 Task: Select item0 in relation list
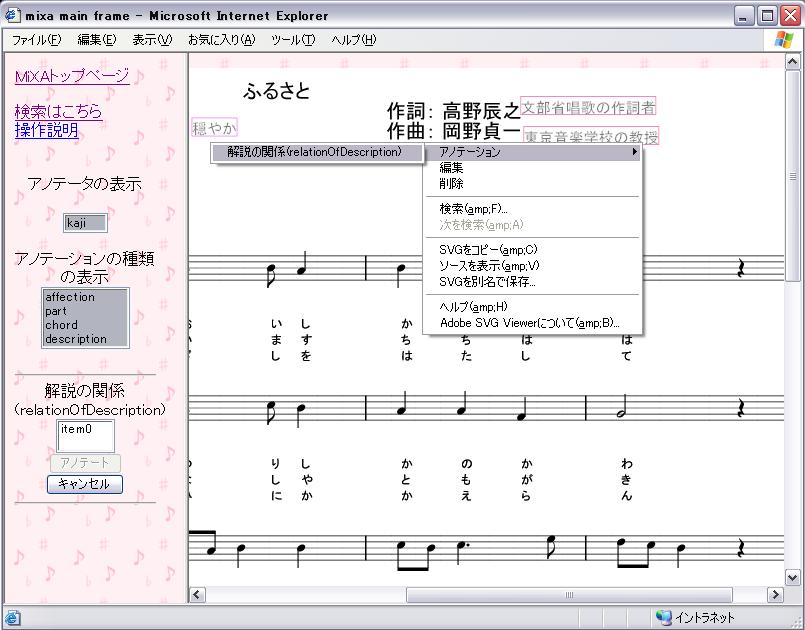(x=85, y=429)
